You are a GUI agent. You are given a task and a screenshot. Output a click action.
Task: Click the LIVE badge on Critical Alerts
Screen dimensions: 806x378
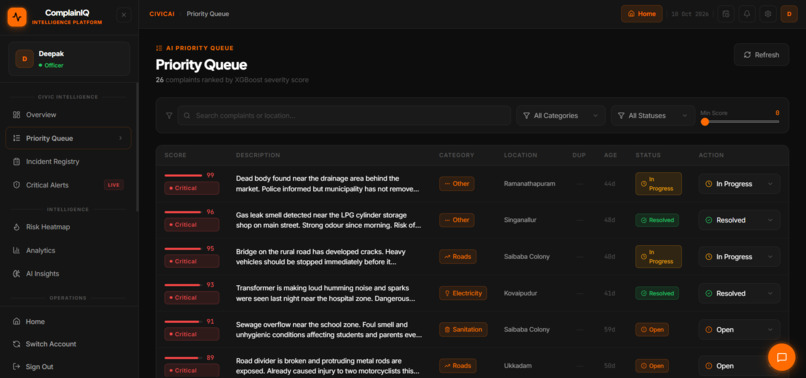tap(114, 185)
